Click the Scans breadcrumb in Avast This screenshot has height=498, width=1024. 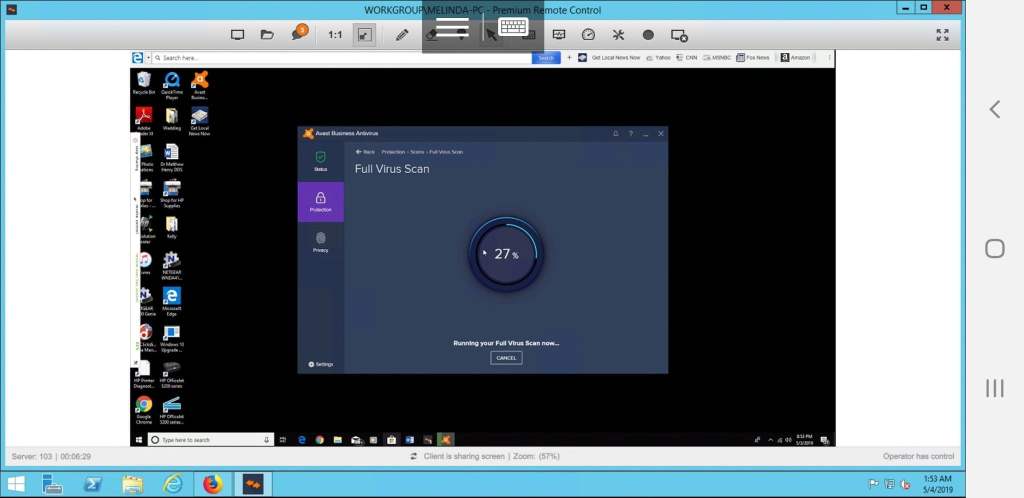click(417, 151)
